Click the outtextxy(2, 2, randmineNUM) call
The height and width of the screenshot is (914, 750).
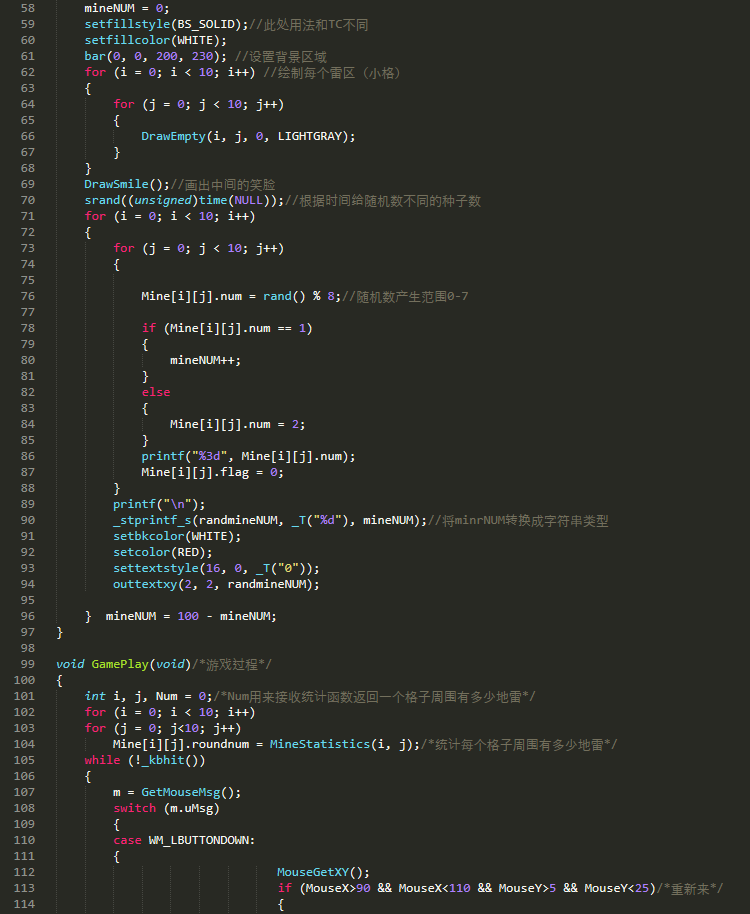(x=216, y=584)
